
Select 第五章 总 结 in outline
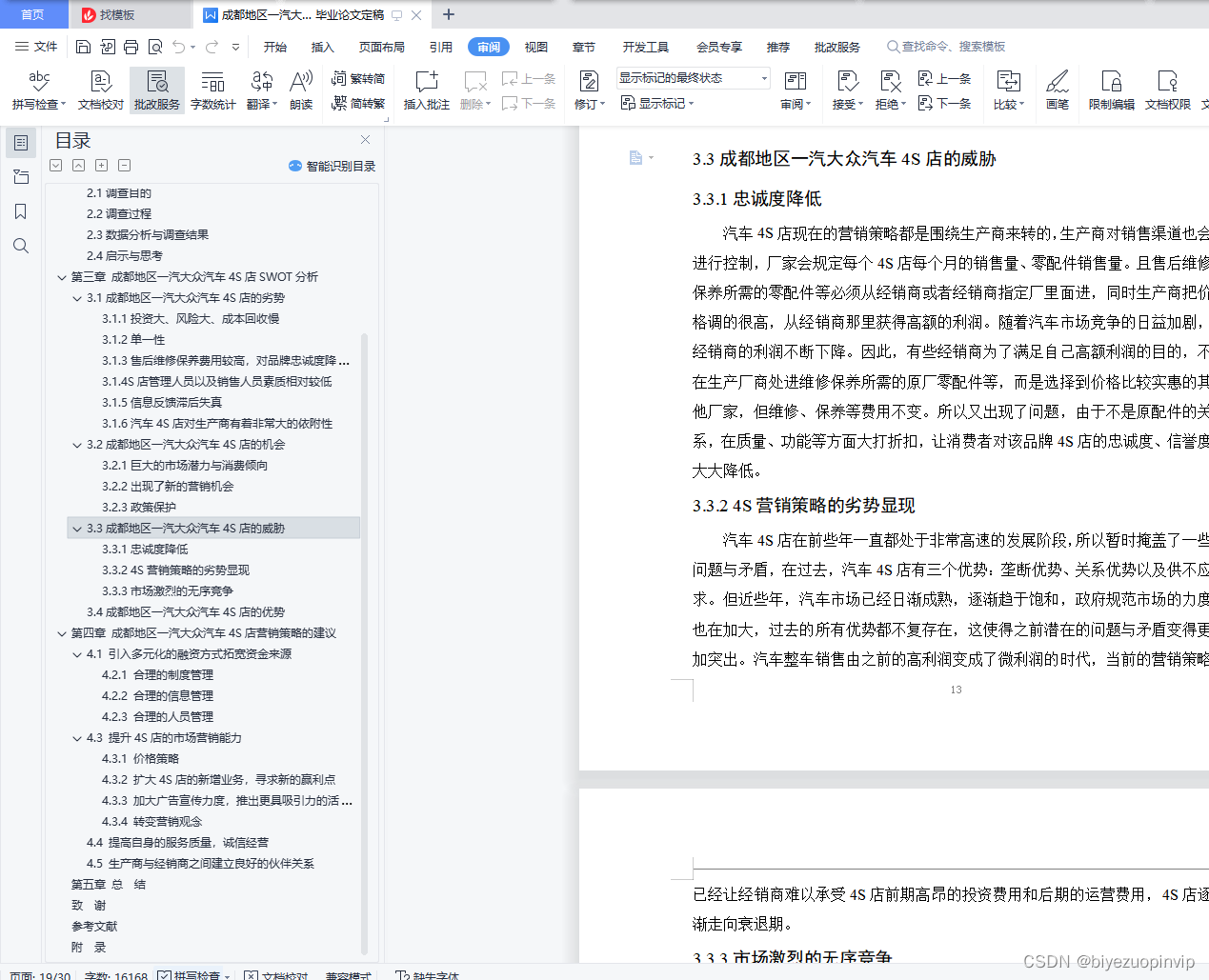109,885
